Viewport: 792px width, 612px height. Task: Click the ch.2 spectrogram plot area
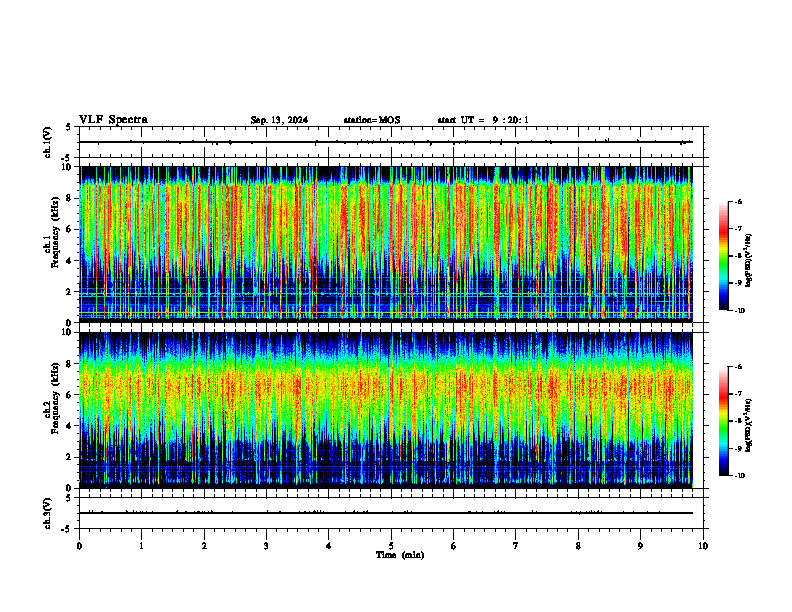pos(386,410)
